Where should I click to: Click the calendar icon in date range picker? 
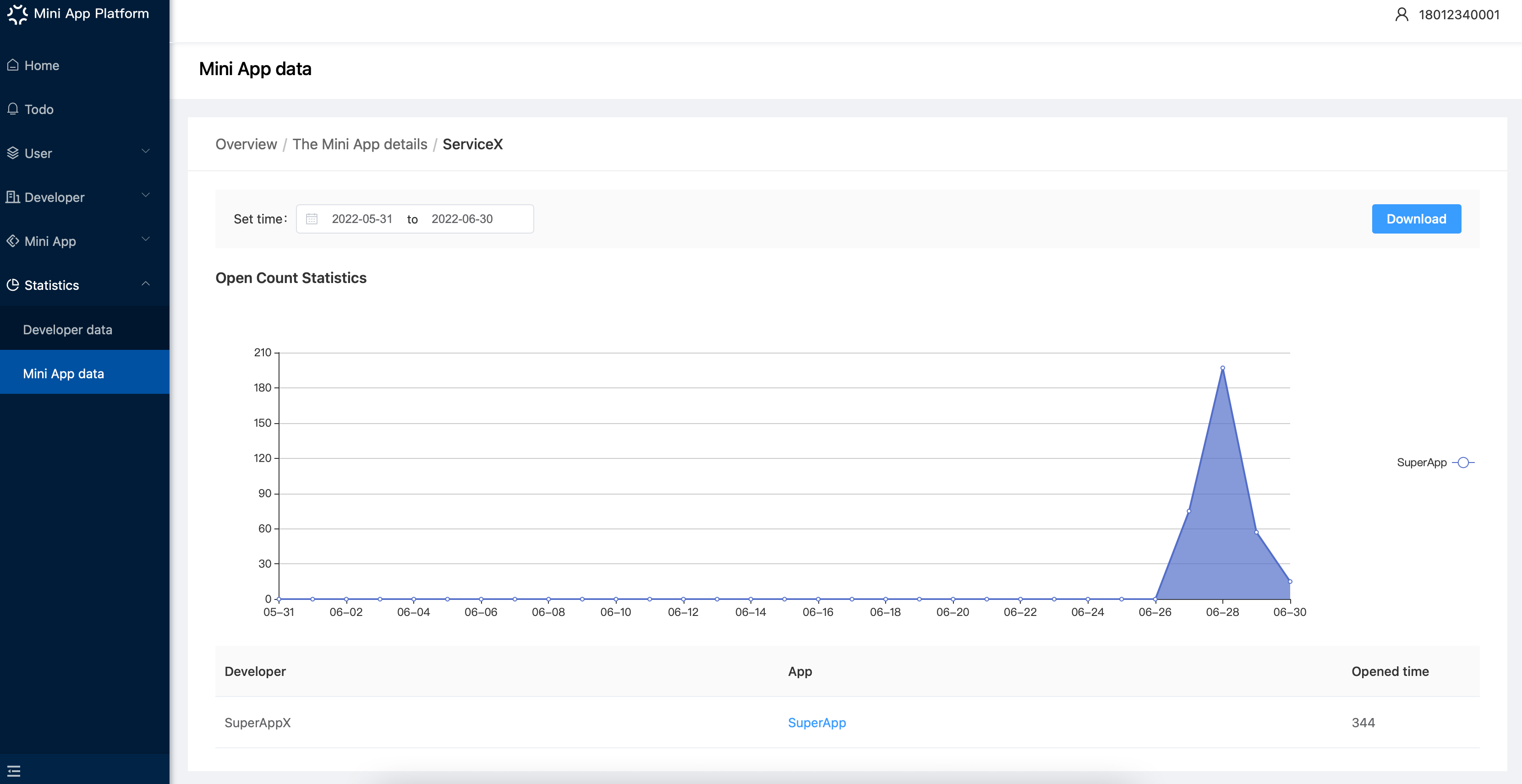pos(312,219)
